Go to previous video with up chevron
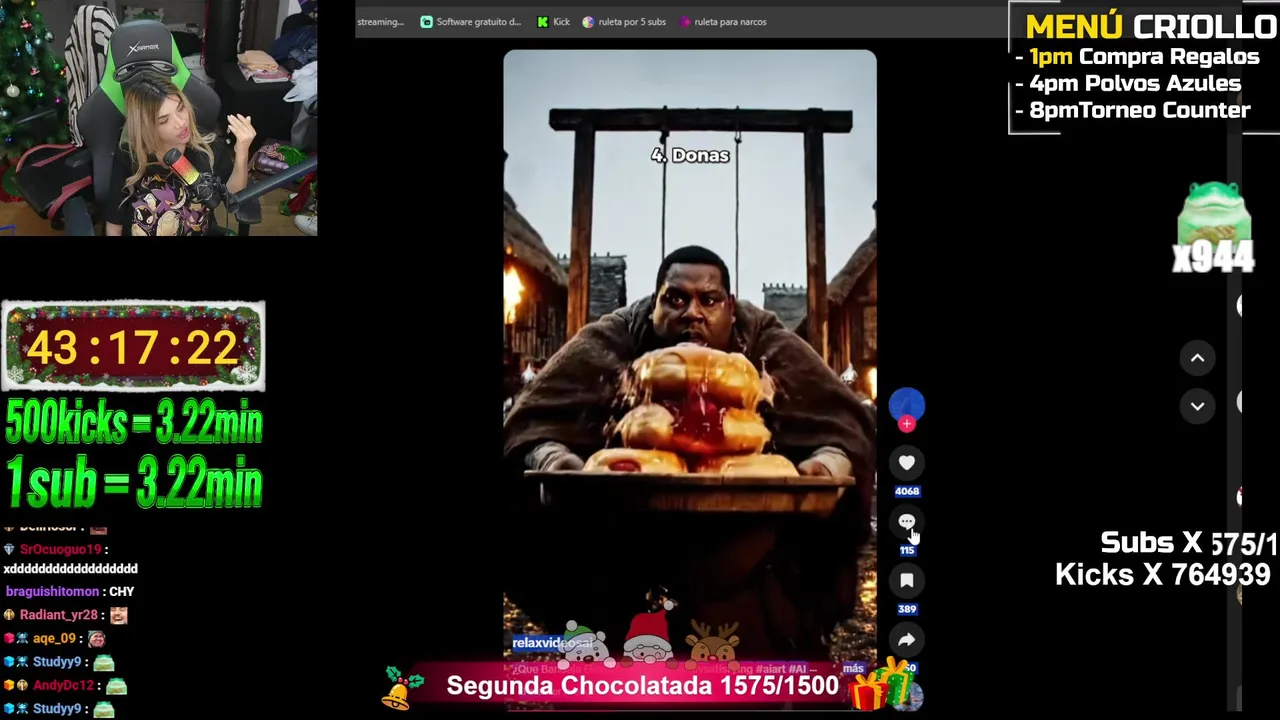This screenshot has height=720, width=1280. click(1197, 358)
